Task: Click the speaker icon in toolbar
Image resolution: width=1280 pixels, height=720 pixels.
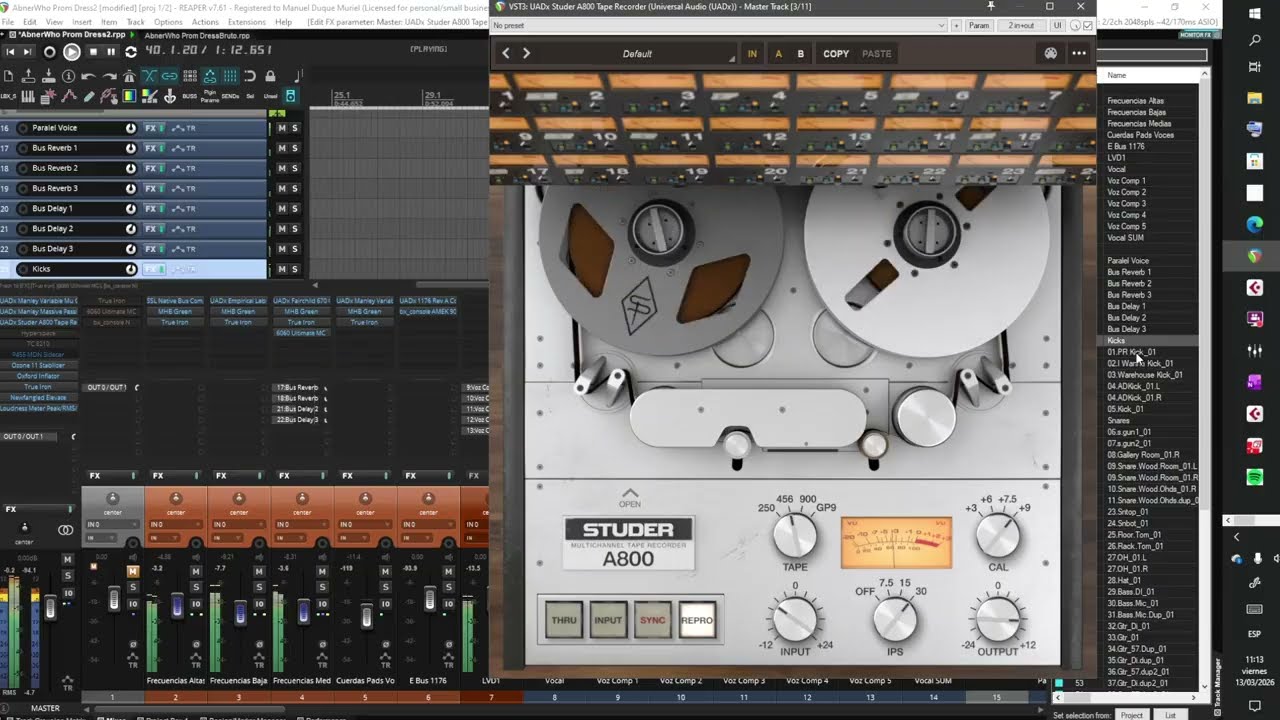Action: [x=290, y=96]
